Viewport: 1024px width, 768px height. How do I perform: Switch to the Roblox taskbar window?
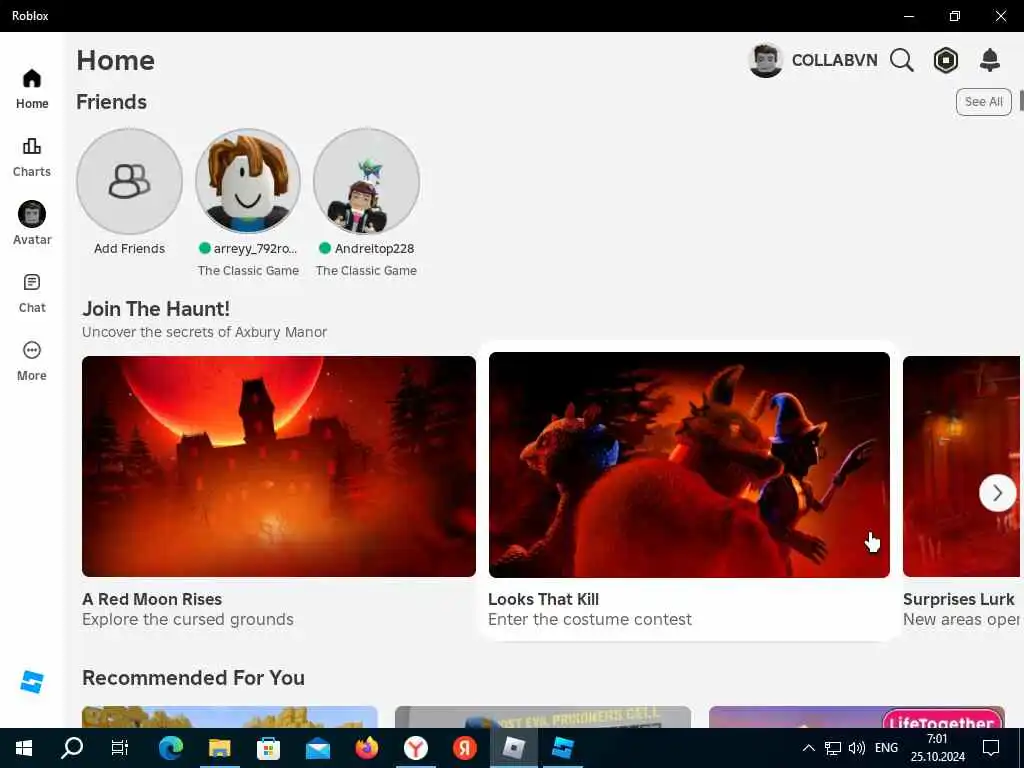pos(514,748)
